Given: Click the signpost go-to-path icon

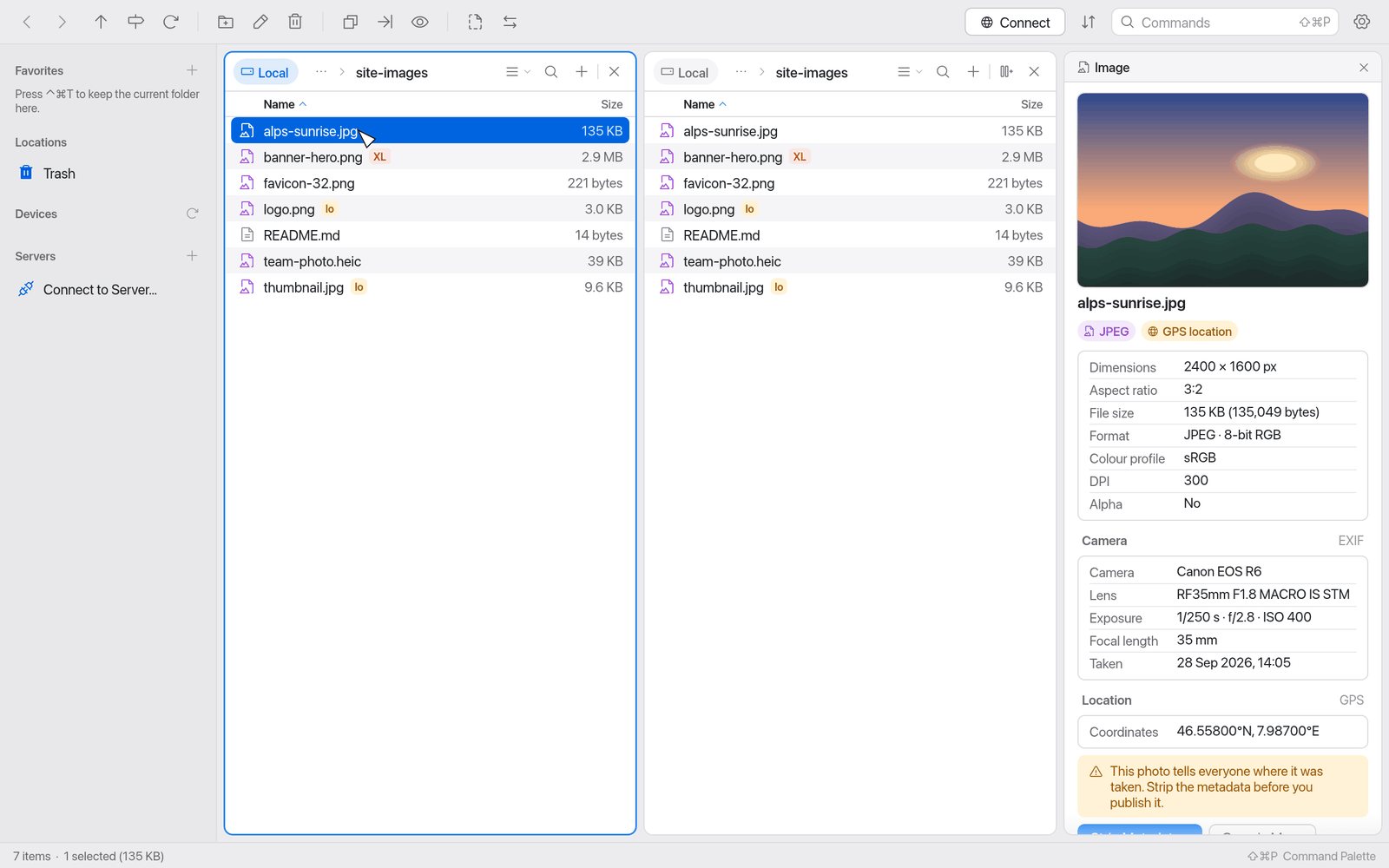Looking at the screenshot, I should click(135, 22).
